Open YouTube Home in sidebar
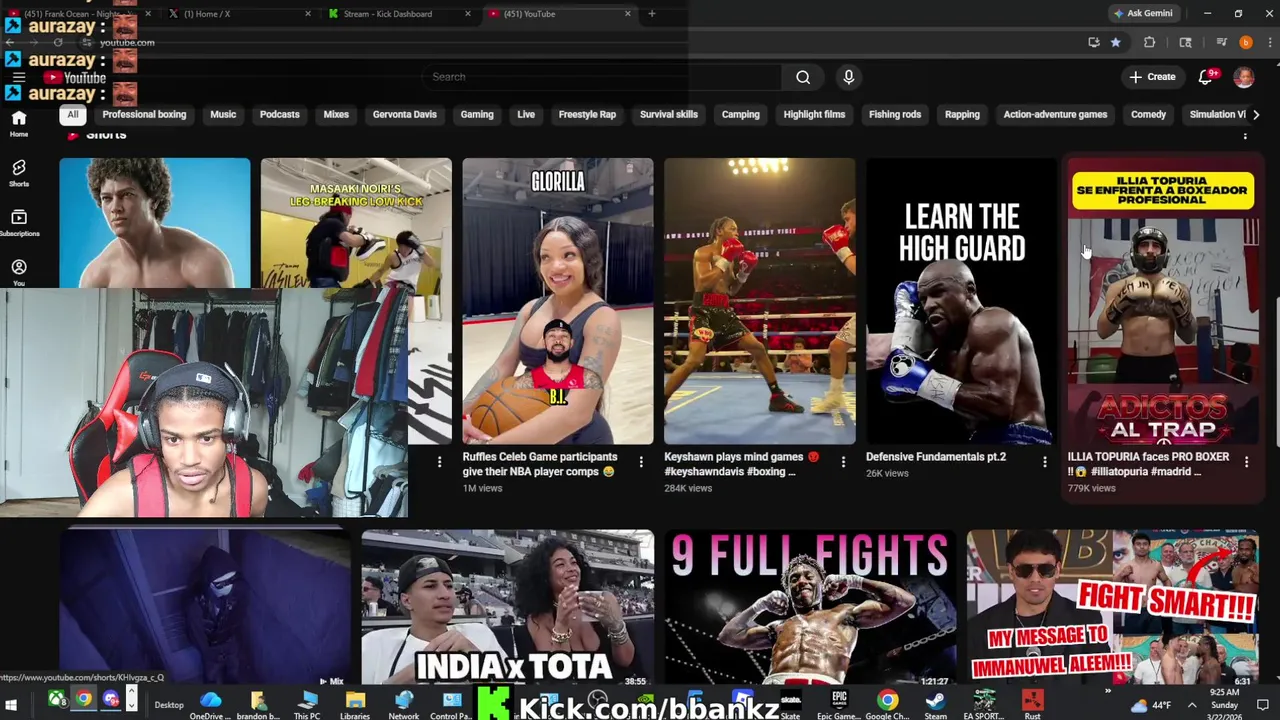The width and height of the screenshot is (1280, 720). (x=19, y=123)
